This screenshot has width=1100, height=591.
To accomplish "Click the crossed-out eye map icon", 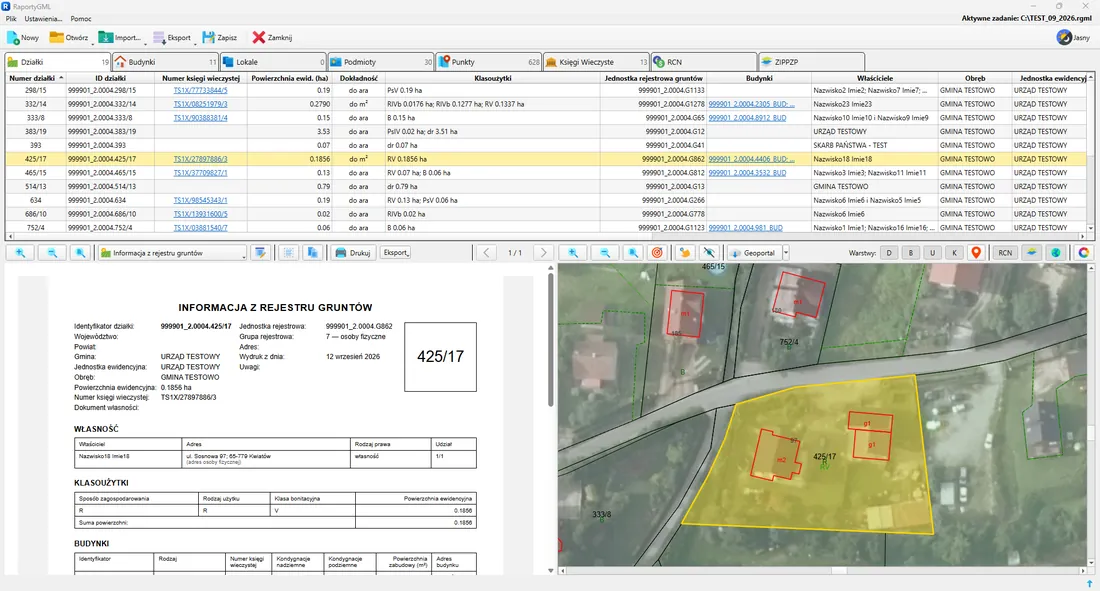I will 709,253.
